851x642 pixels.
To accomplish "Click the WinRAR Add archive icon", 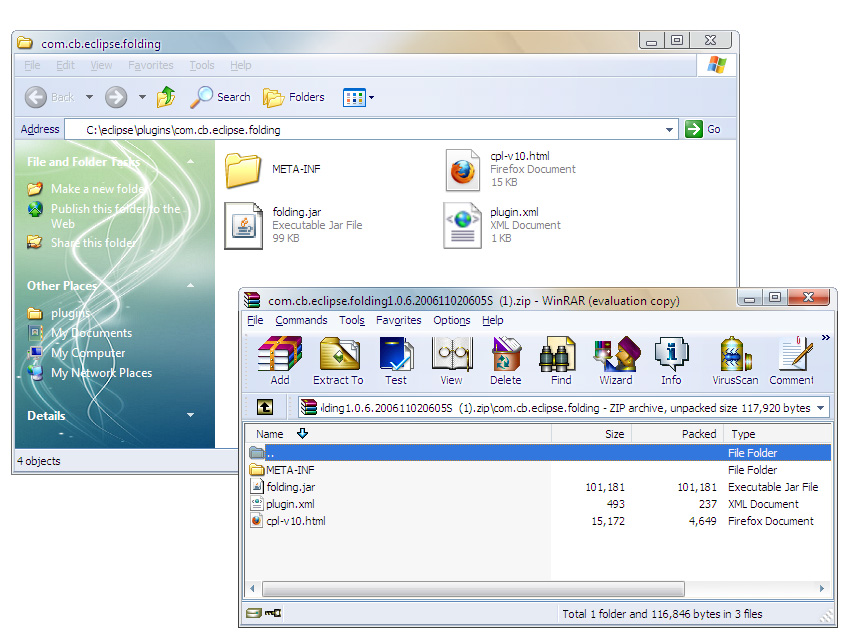I will (x=280, y=360).
